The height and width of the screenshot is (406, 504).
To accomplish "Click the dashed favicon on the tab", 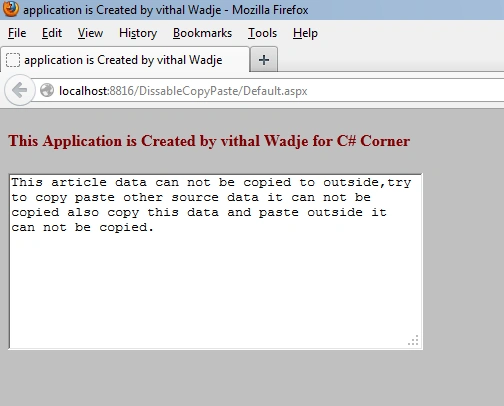I will point(13,60).
